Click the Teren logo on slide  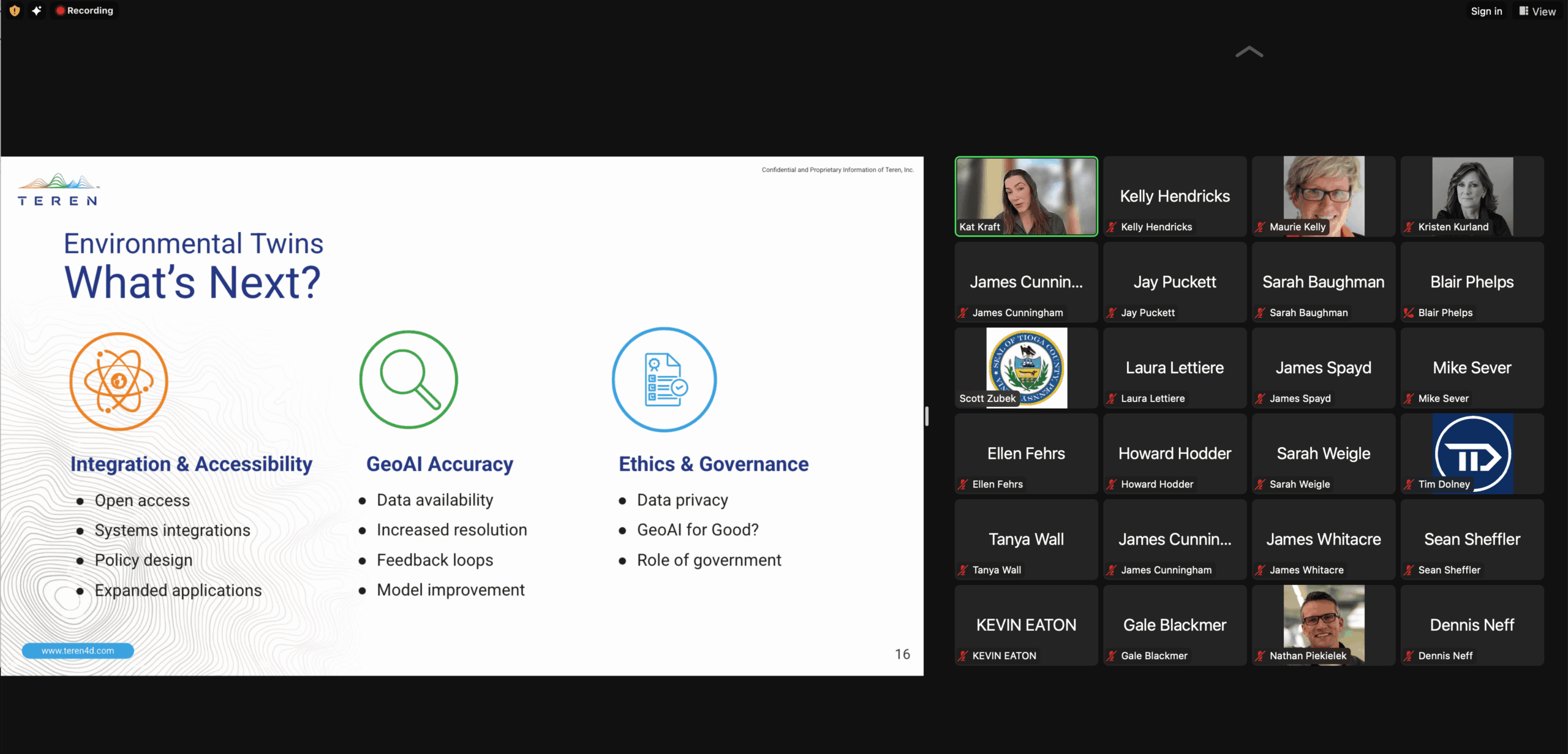click(x=58, y=190)
